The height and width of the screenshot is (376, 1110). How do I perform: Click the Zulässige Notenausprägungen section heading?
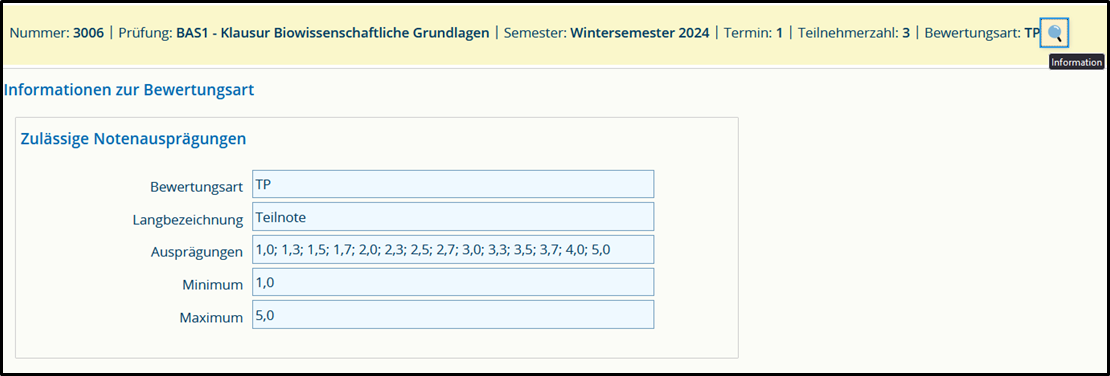point(134,139)
